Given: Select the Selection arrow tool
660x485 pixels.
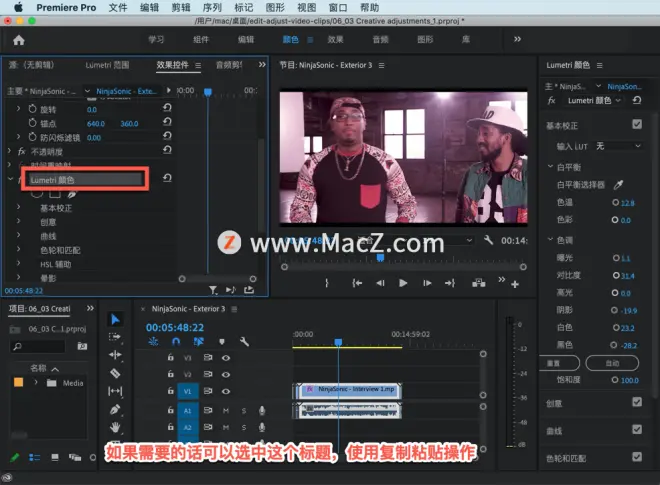Looking at the screenshot, I should click(x=115, y=320).
